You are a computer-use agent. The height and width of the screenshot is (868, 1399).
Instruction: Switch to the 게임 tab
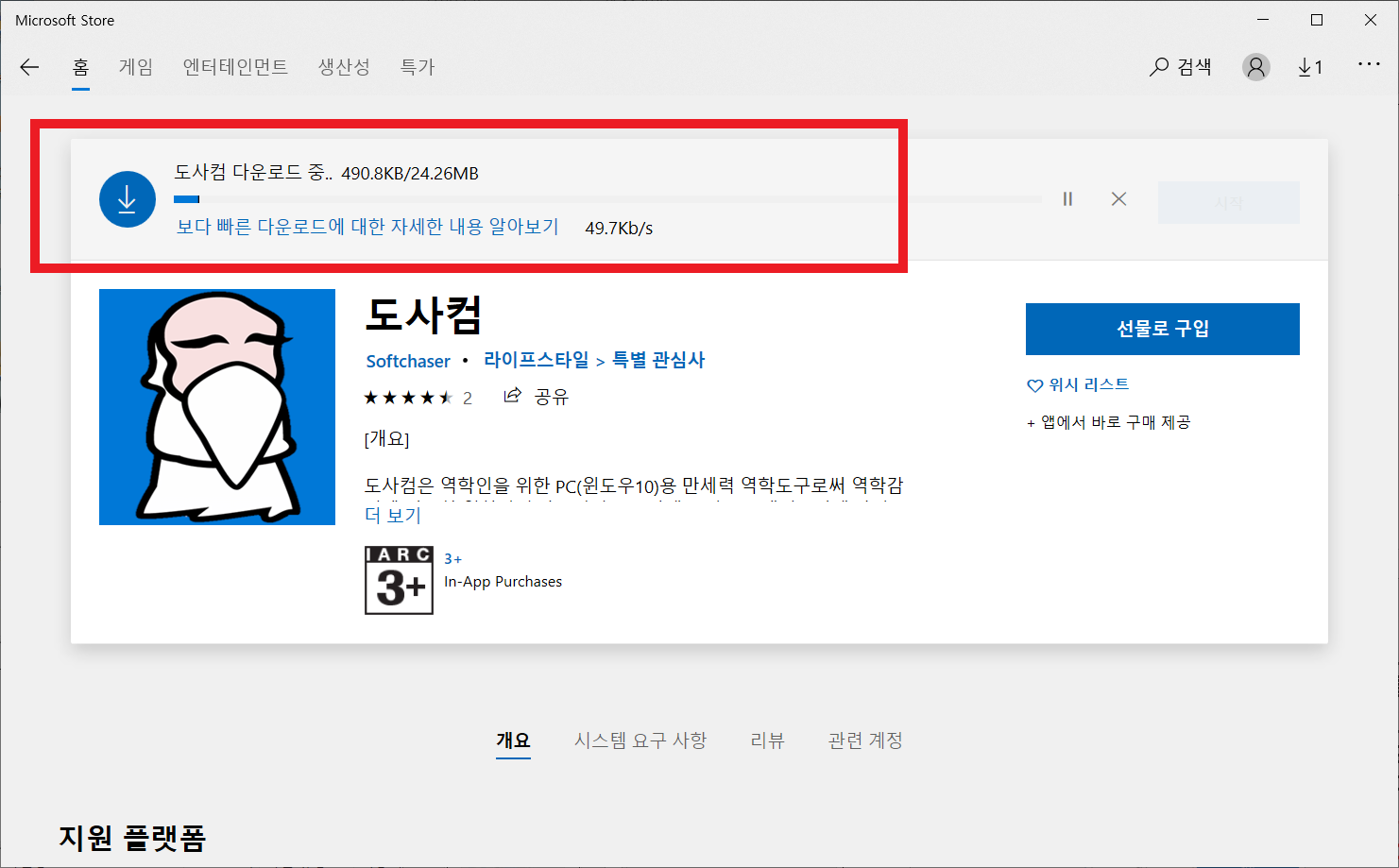point(136,67)
